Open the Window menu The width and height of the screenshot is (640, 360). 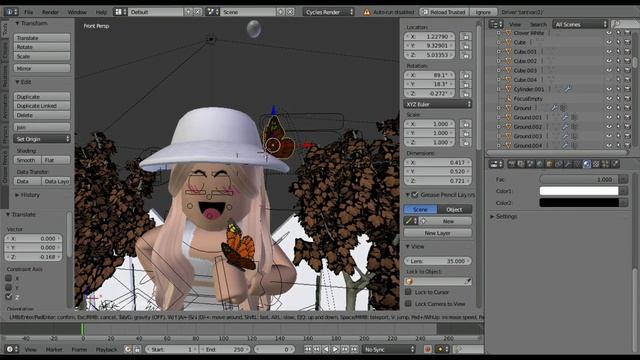[x=77, y=12]
